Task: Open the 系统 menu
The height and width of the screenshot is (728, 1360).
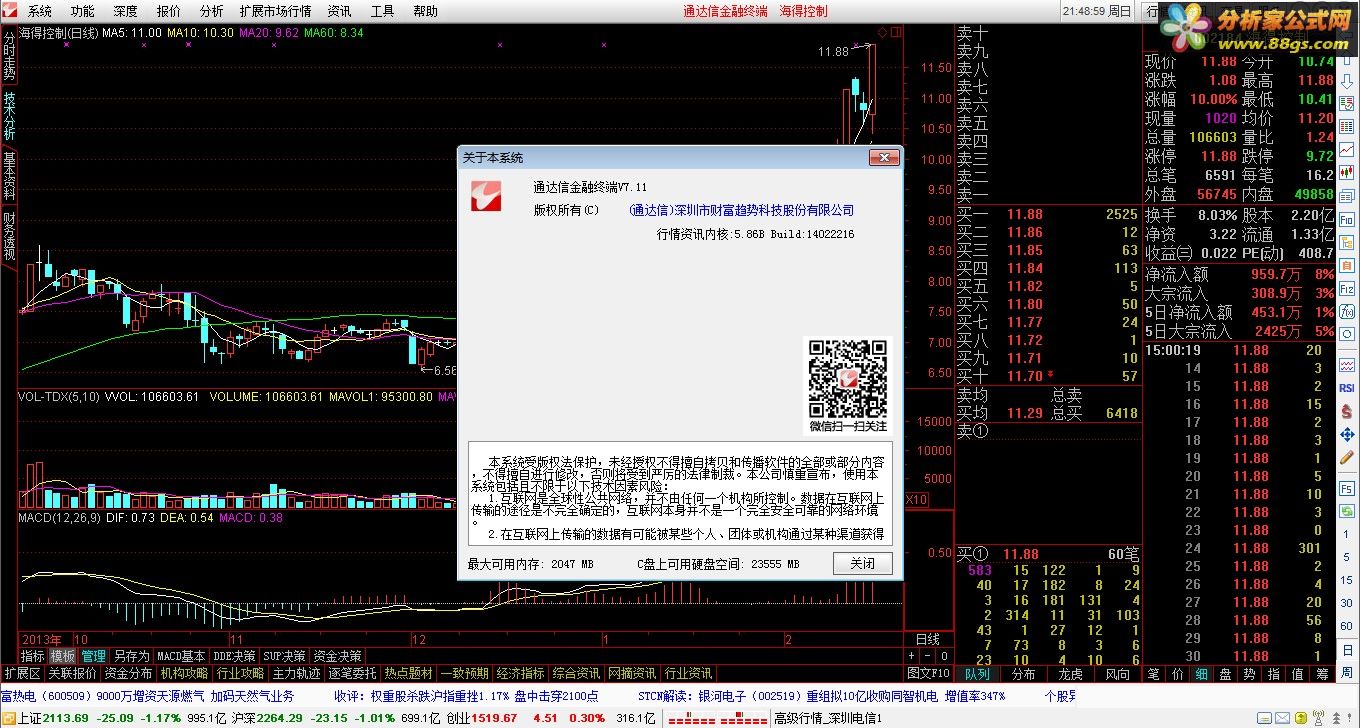Action: tap(40, 11)
